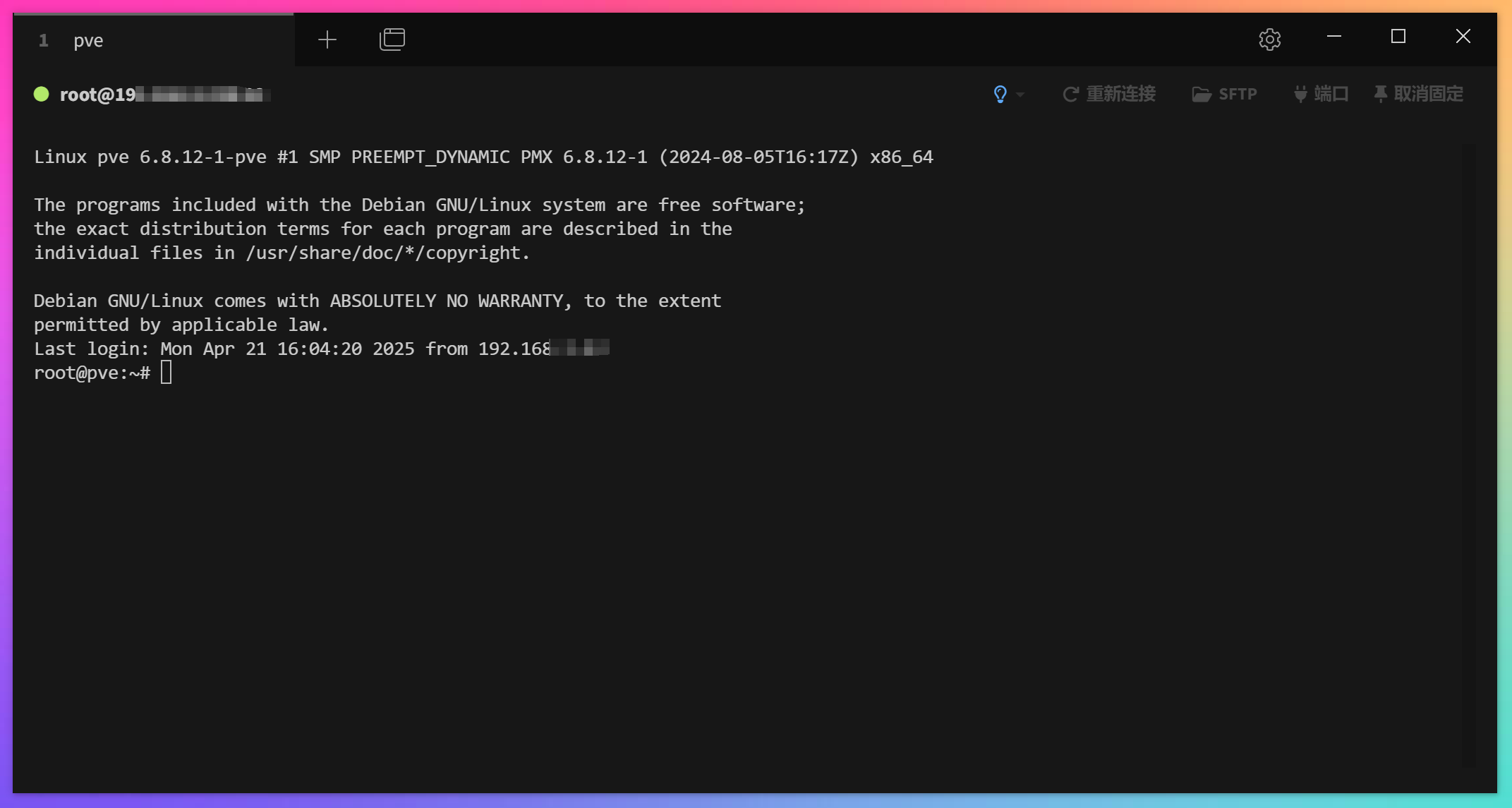Switch to the pve tab
This screenshot has height=808, width=1512.
(88, 41)
